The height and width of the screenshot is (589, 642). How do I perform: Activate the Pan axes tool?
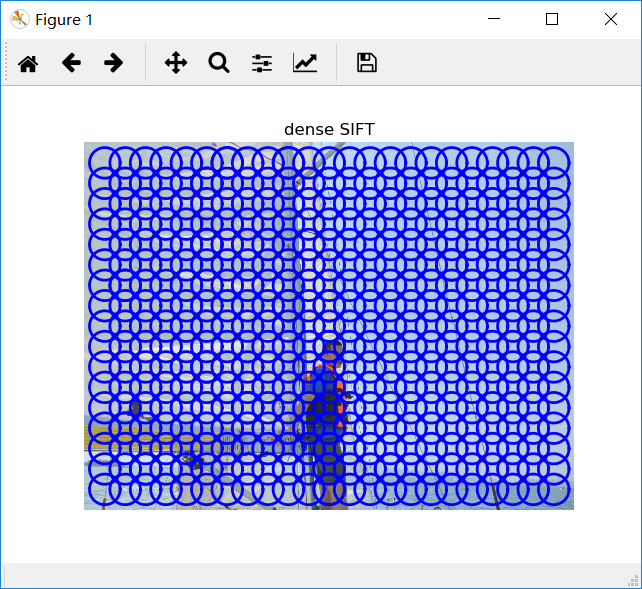coord(176,63)
